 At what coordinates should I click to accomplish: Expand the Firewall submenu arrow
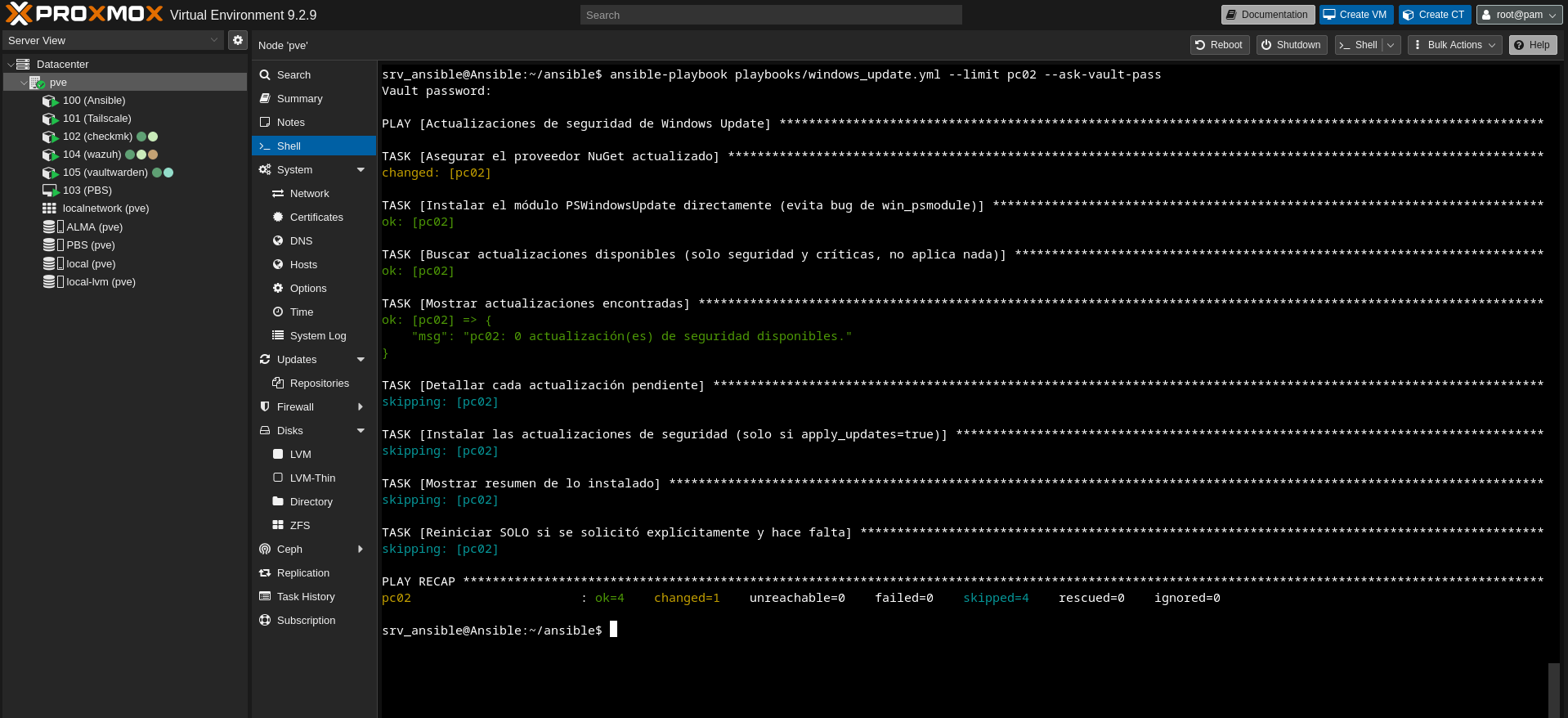point(361,407)
